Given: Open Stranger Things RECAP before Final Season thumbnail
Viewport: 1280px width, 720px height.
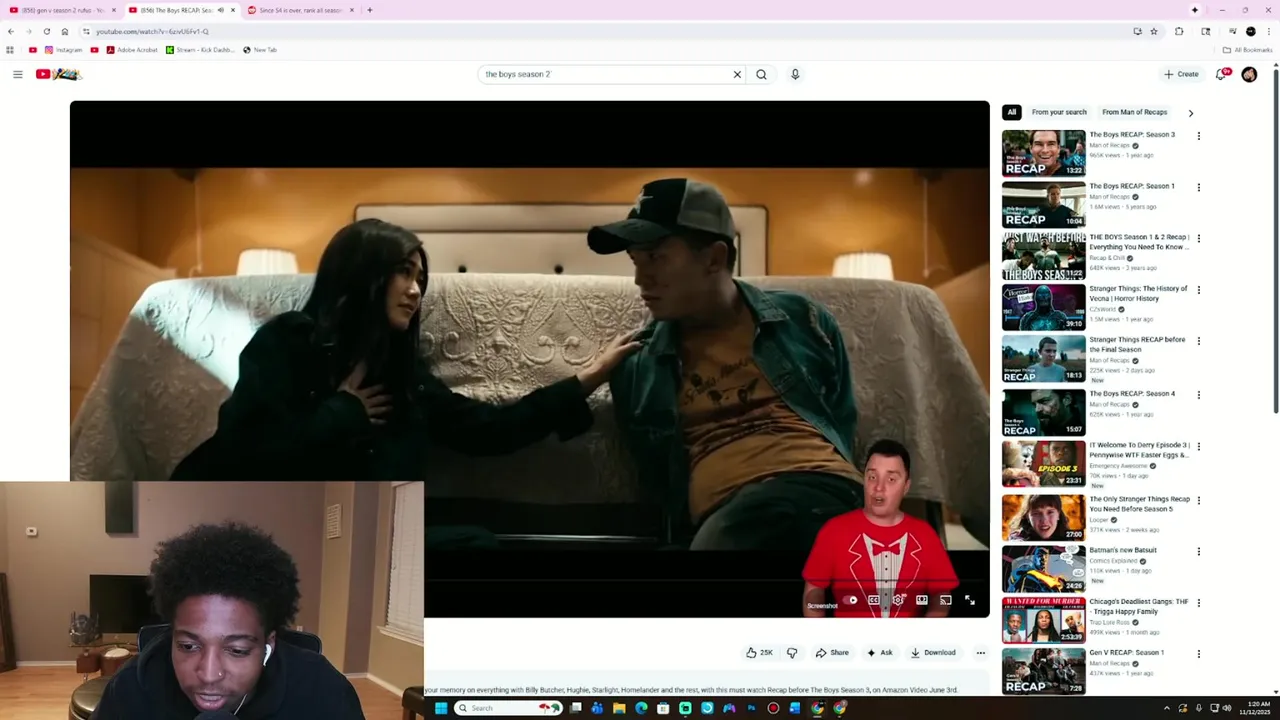Looking at the screenshot, I should click(1043, 359).
